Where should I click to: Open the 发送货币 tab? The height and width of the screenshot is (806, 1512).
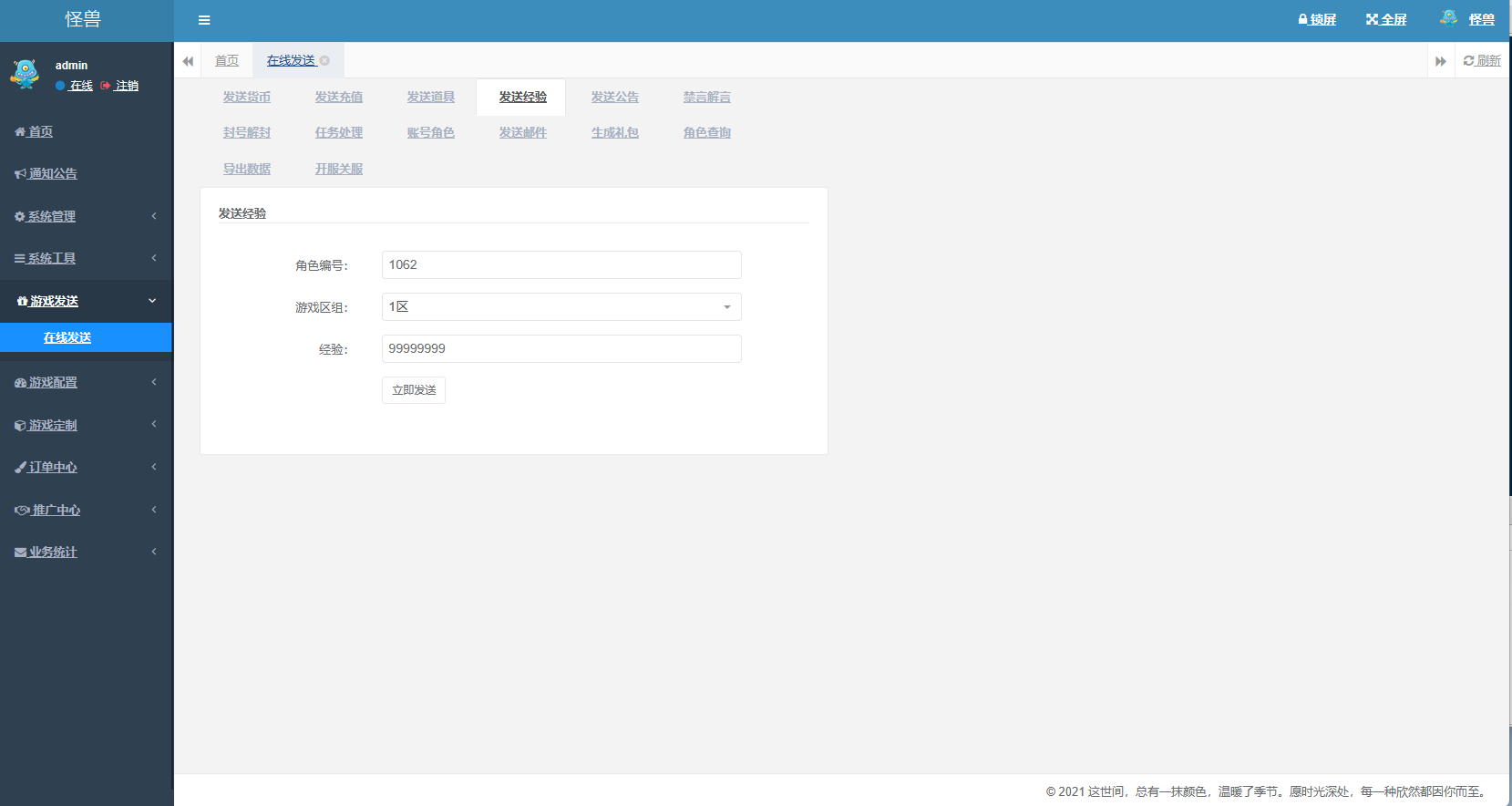[247, 98]
